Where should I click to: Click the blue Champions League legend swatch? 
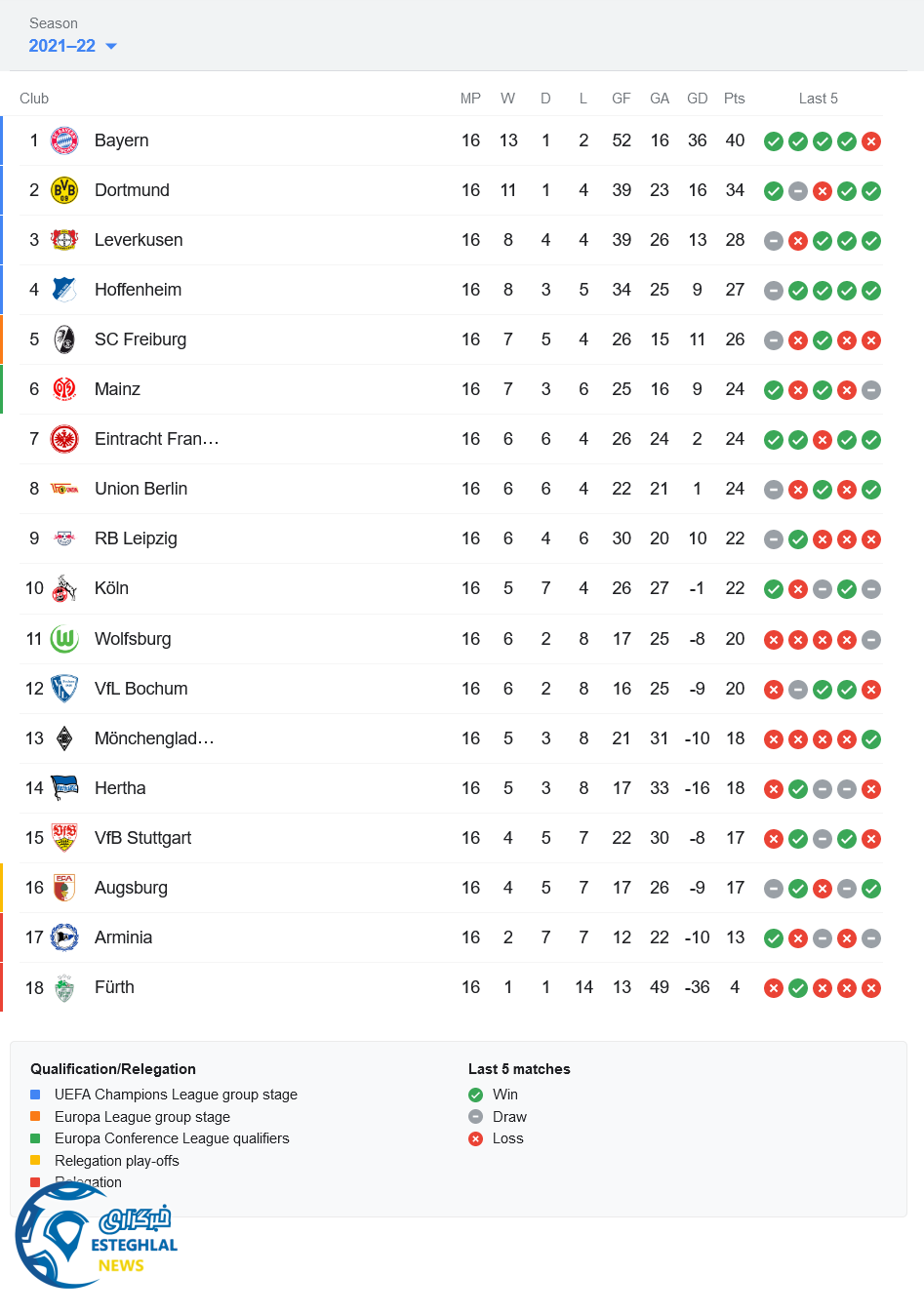[x=35, y=1095]
